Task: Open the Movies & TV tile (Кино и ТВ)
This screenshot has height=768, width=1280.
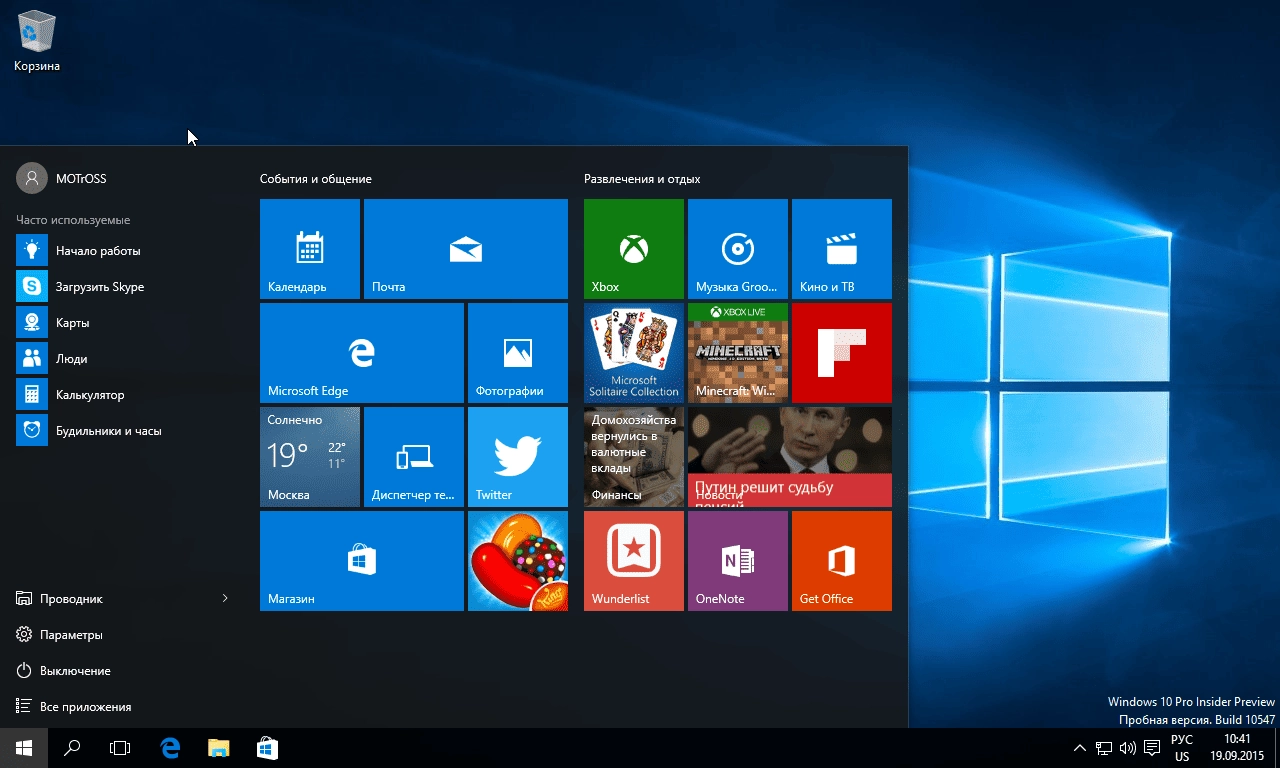Action: pyautogui.click(x=842, y=249)
